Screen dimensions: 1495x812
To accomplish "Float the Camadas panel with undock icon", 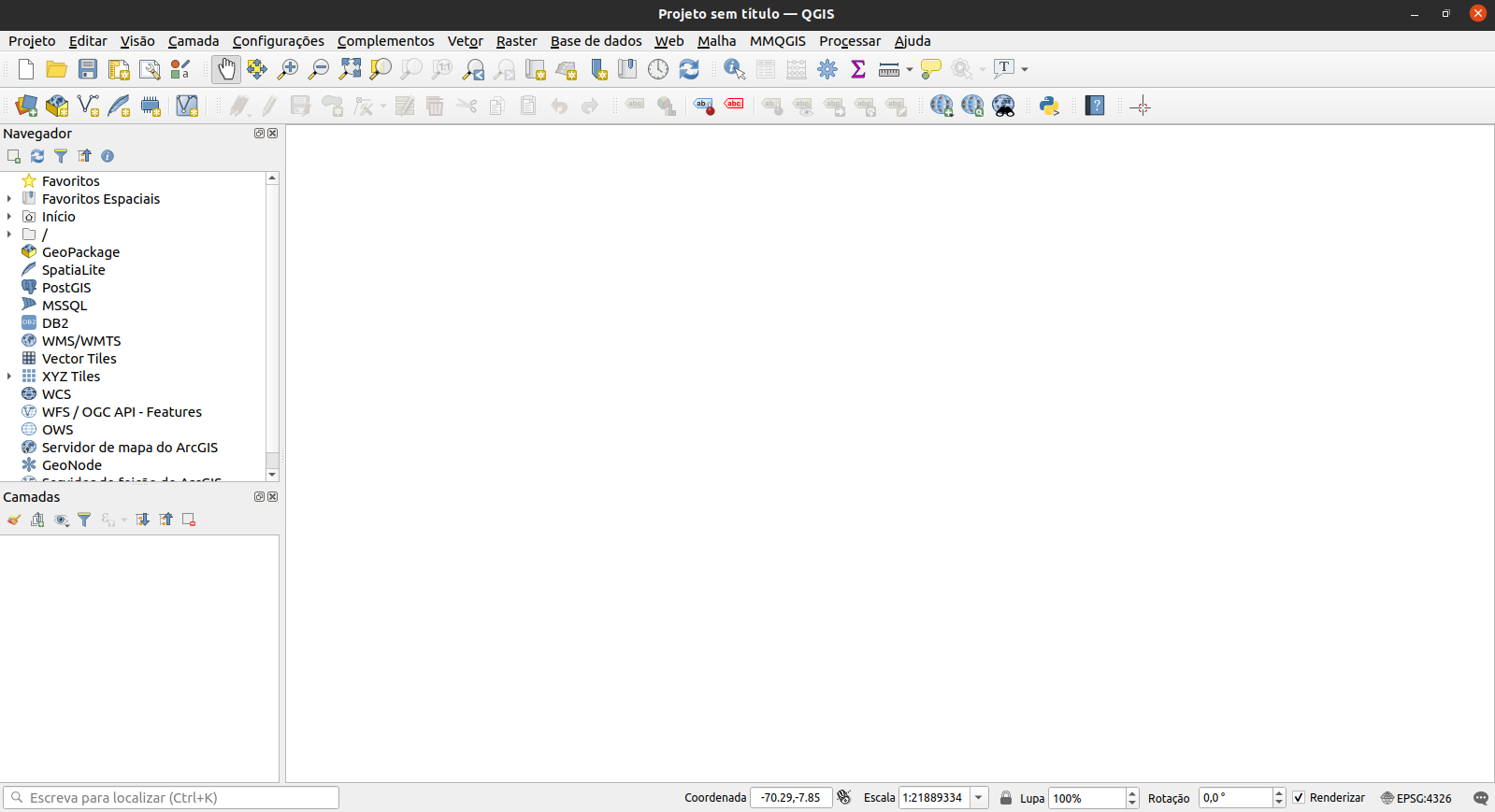I will (259, 497).
